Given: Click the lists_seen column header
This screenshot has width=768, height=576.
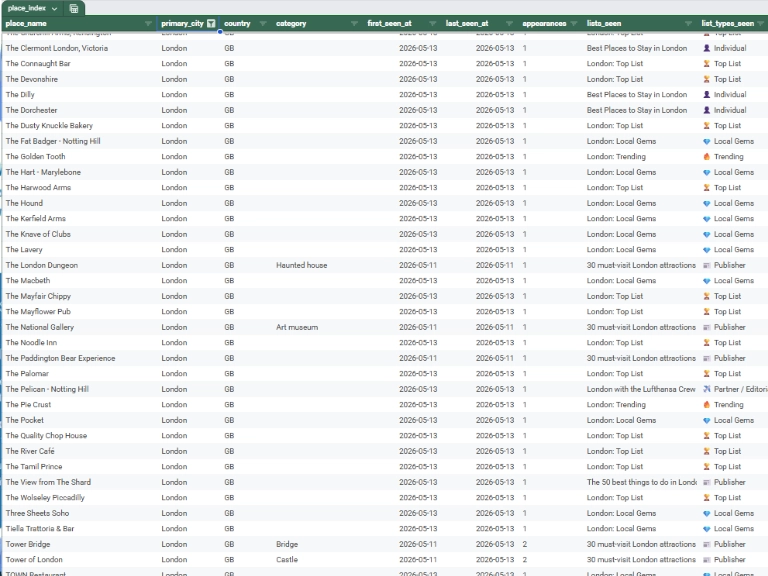Looking at the screenshot, I should point(604,24).
